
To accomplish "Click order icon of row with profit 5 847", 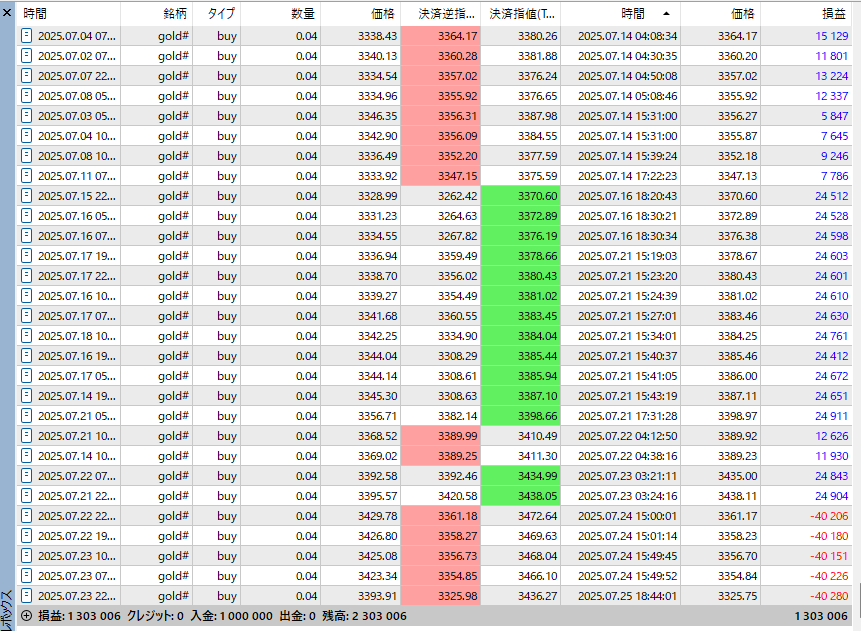I will (26, 116).
